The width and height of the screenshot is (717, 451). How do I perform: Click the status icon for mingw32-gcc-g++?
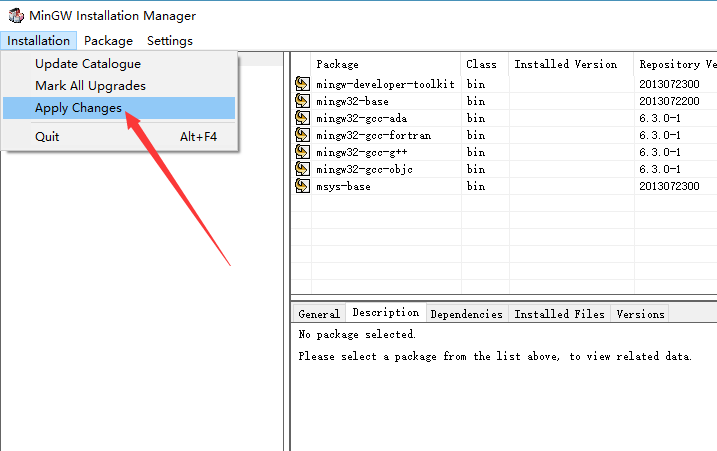click(302, 152)
